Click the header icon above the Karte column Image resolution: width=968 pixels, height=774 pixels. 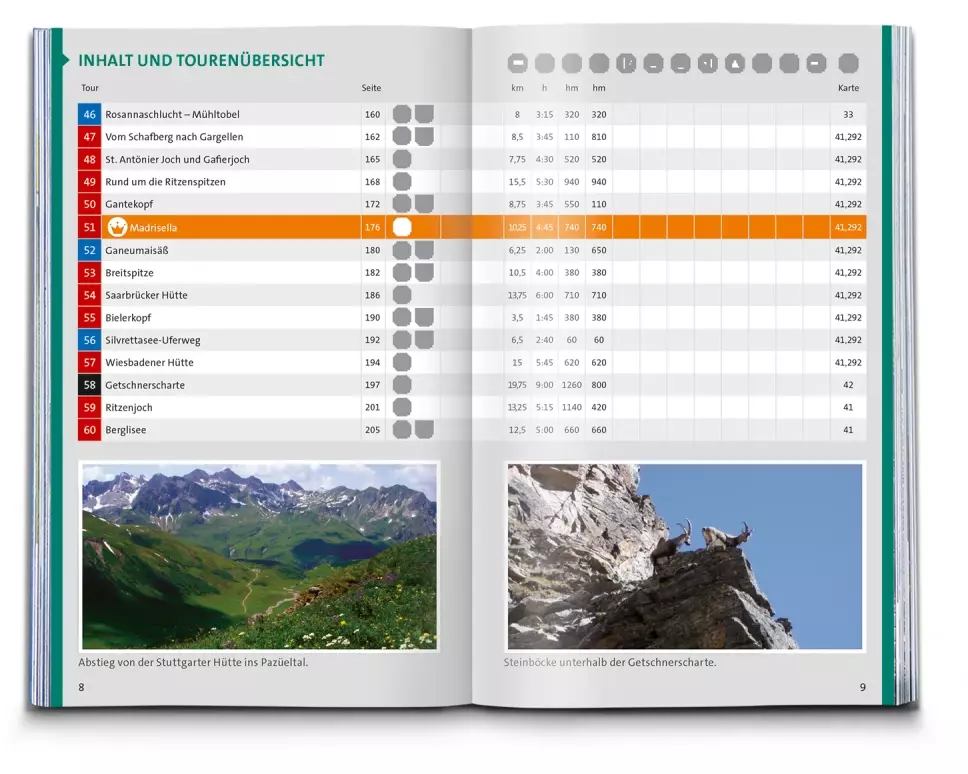848,64
